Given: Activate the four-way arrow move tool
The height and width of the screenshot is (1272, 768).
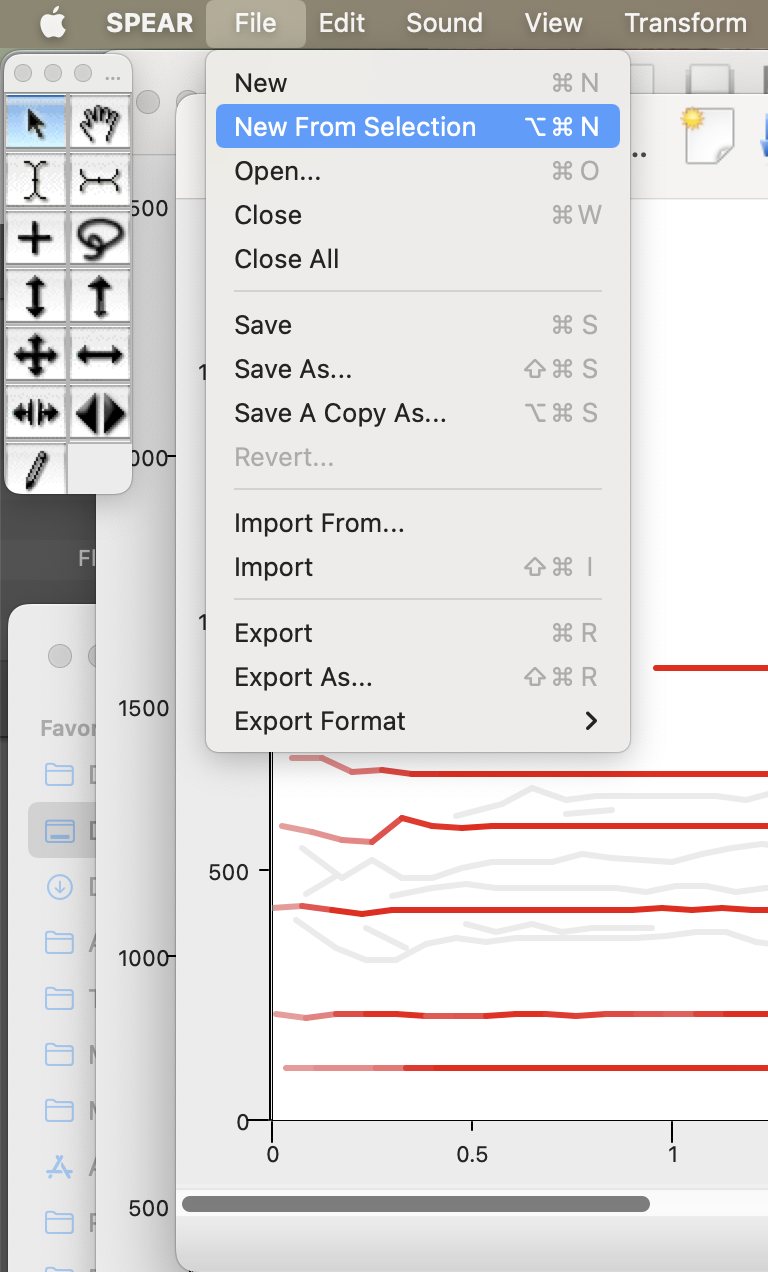Looking at the screenshot, I should click(37, 354).
